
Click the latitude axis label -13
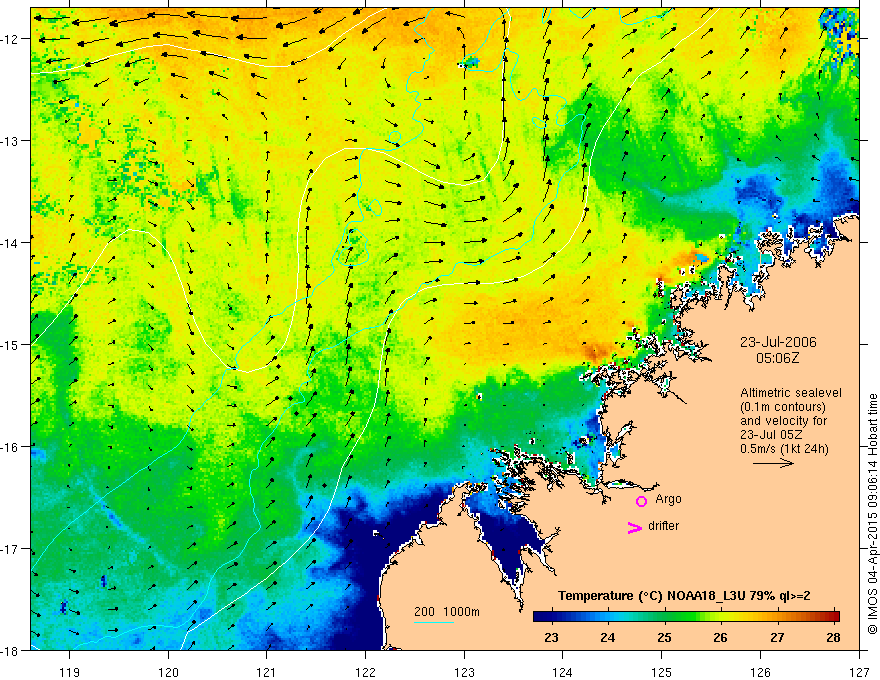coord(9,141)
